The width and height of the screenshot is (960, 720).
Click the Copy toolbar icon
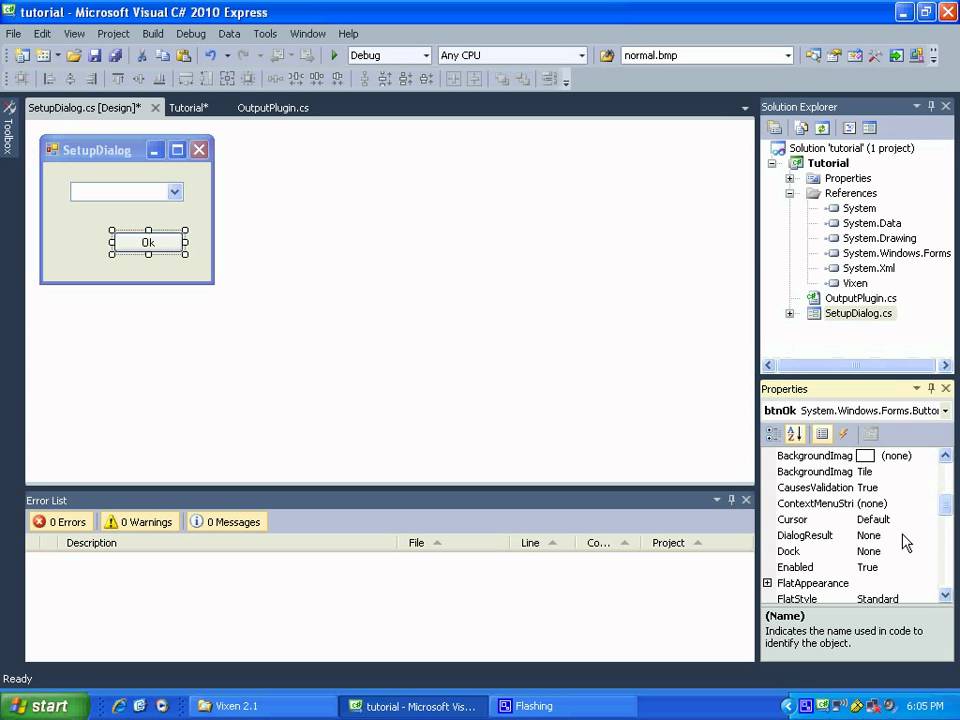[x=162, y=56]
